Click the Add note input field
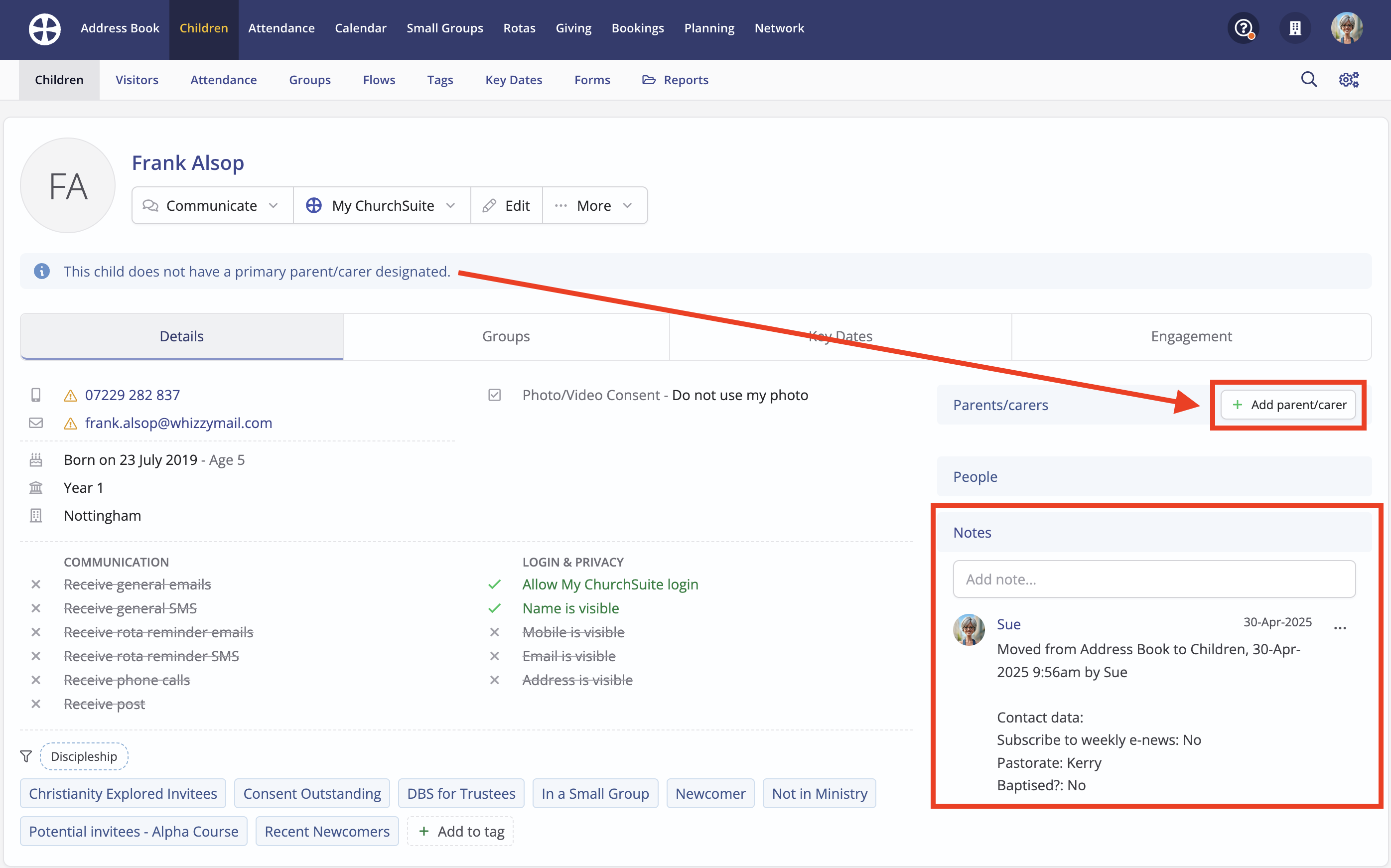This screenshot has width=1391, height=868. [x=1153, y=579]
